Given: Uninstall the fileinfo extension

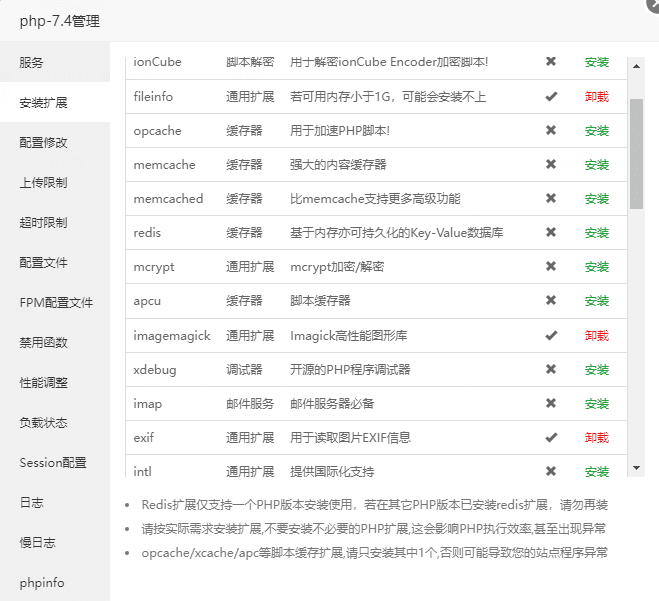Looking at the screenshot, I should click(x=596, y=97).
